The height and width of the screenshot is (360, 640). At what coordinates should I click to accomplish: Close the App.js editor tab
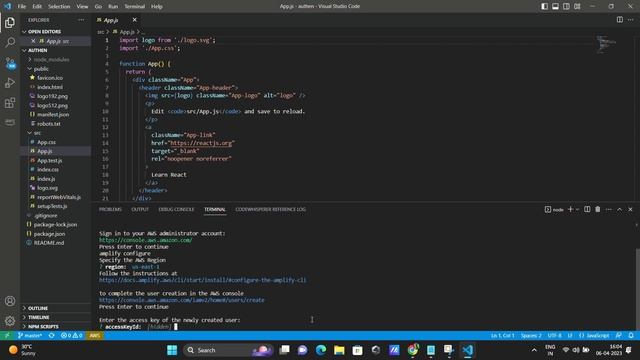click(134, 20)
